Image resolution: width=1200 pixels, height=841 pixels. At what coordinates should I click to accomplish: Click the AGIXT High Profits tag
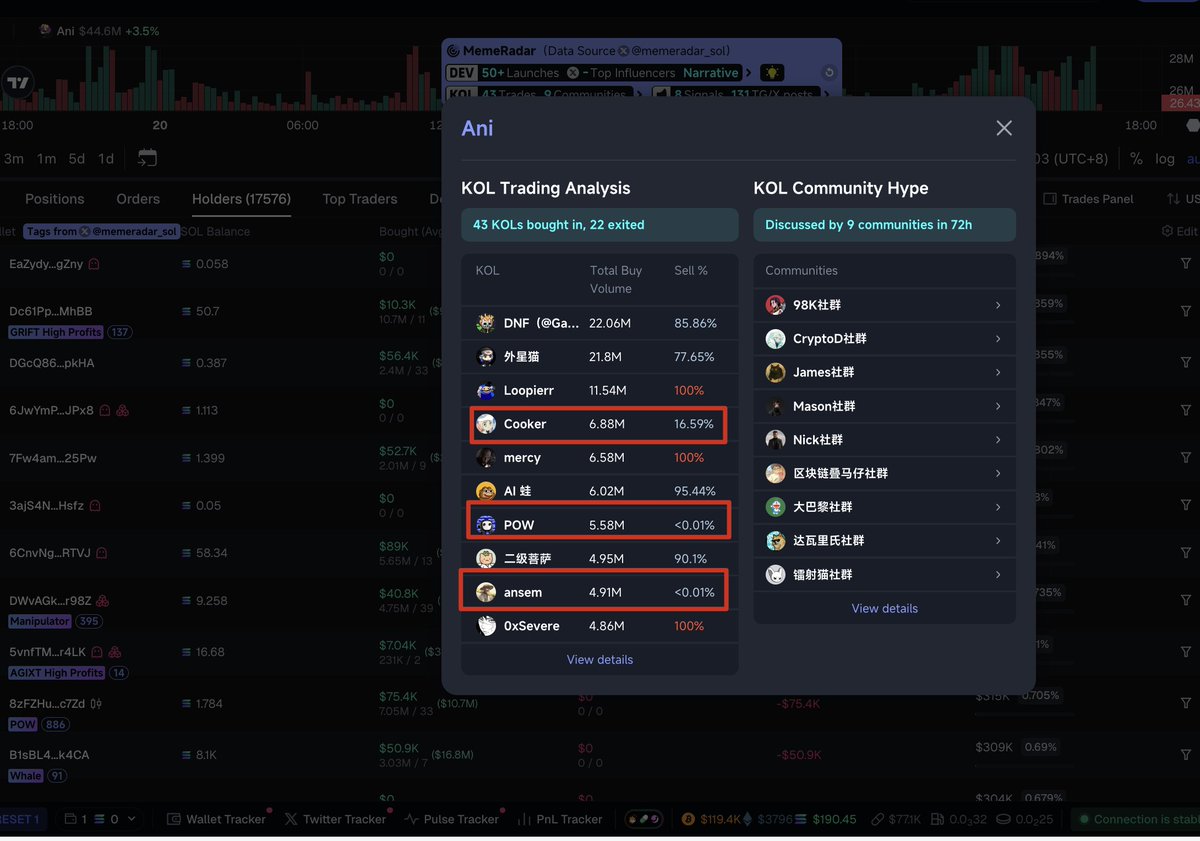click(56, 673)
